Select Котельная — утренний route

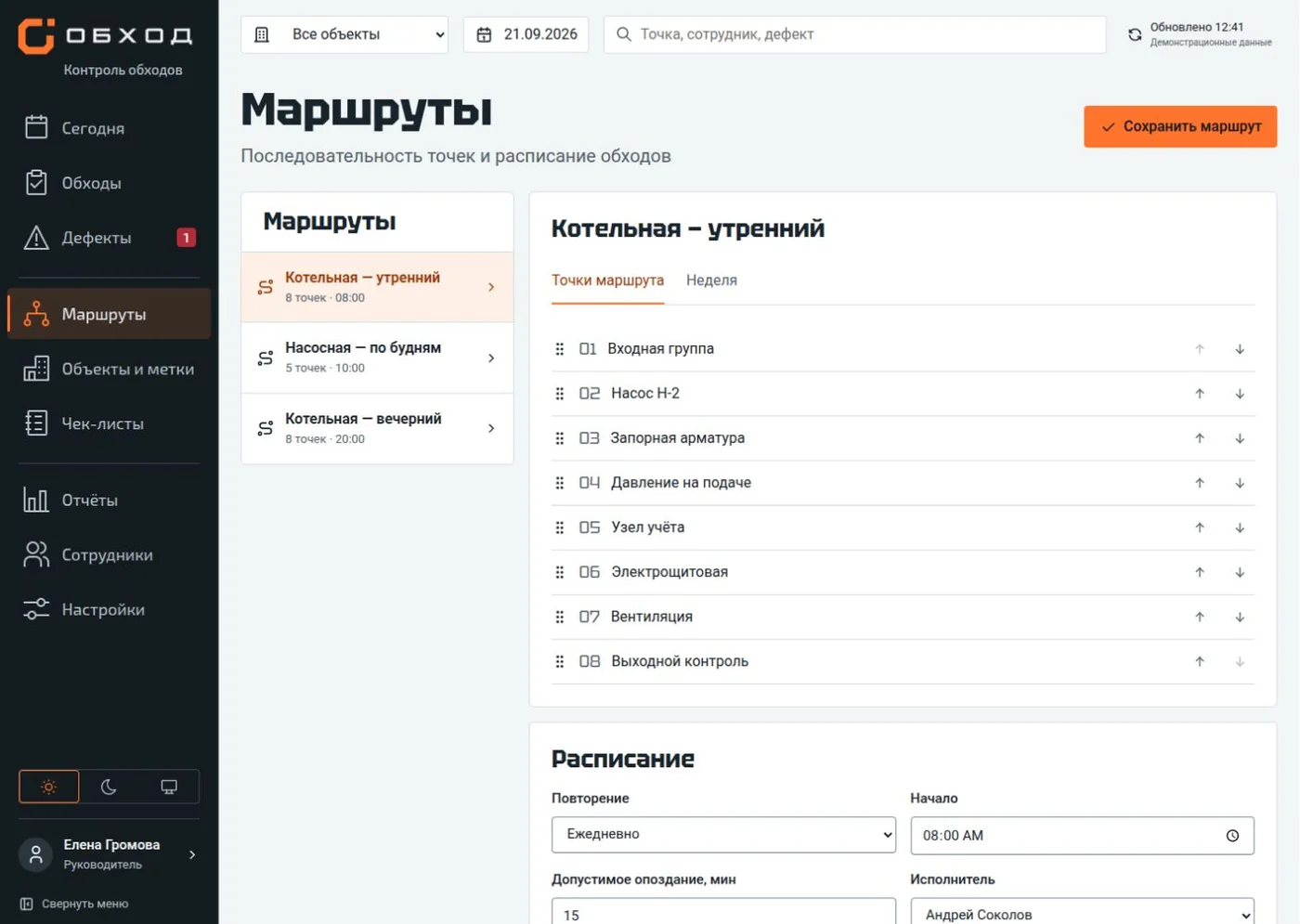(x=377, y=287)
